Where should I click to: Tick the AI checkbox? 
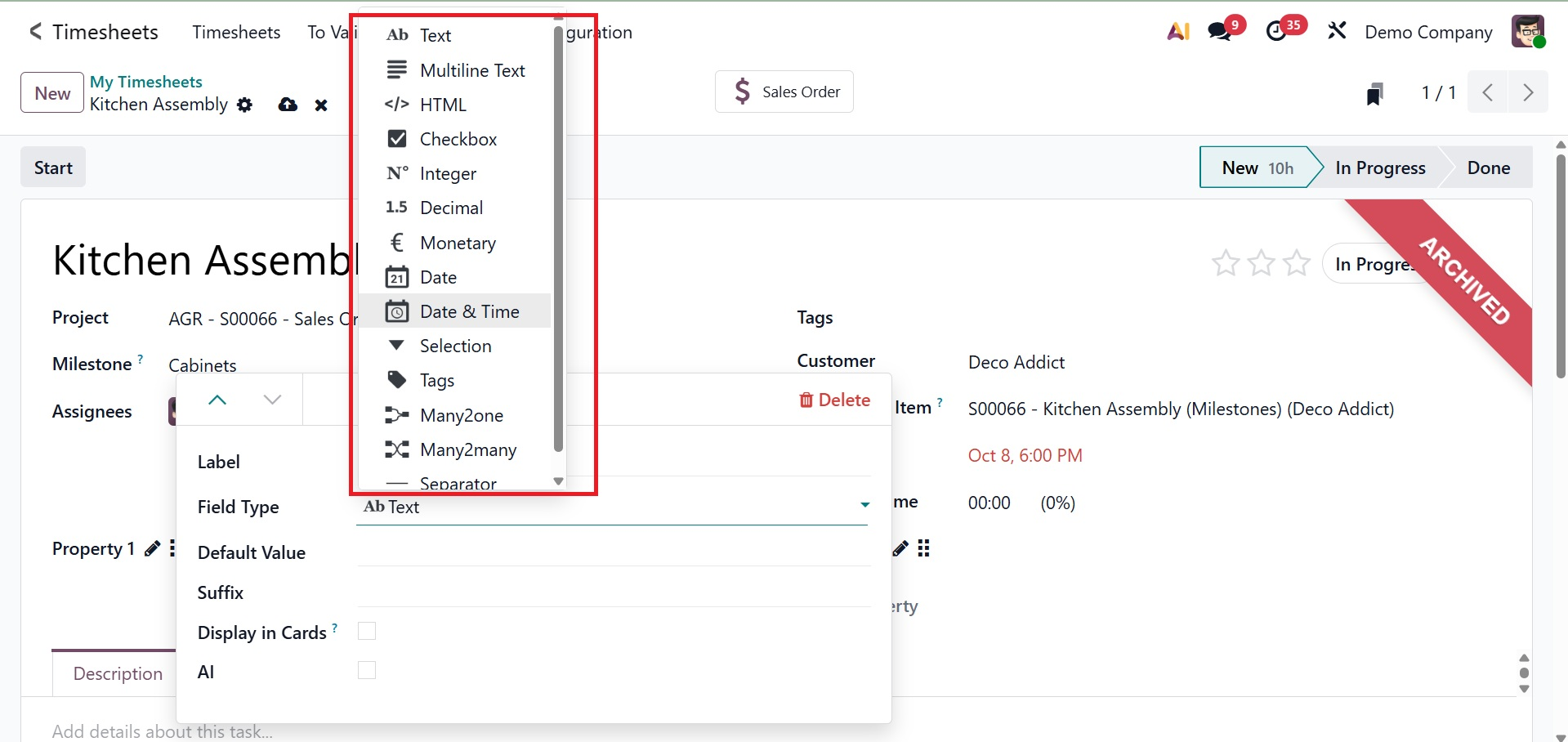pos(367,671)
